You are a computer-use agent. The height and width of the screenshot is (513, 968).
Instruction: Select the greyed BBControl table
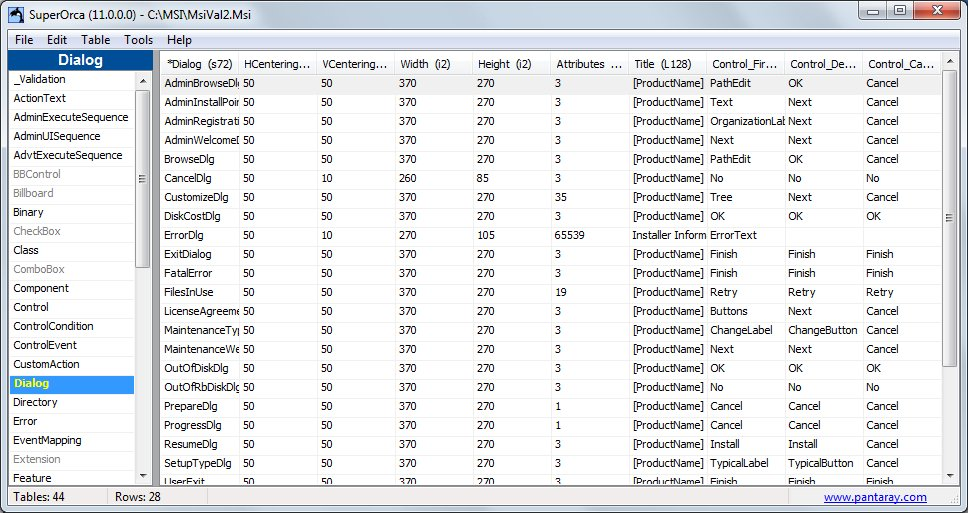pos(72,175)
